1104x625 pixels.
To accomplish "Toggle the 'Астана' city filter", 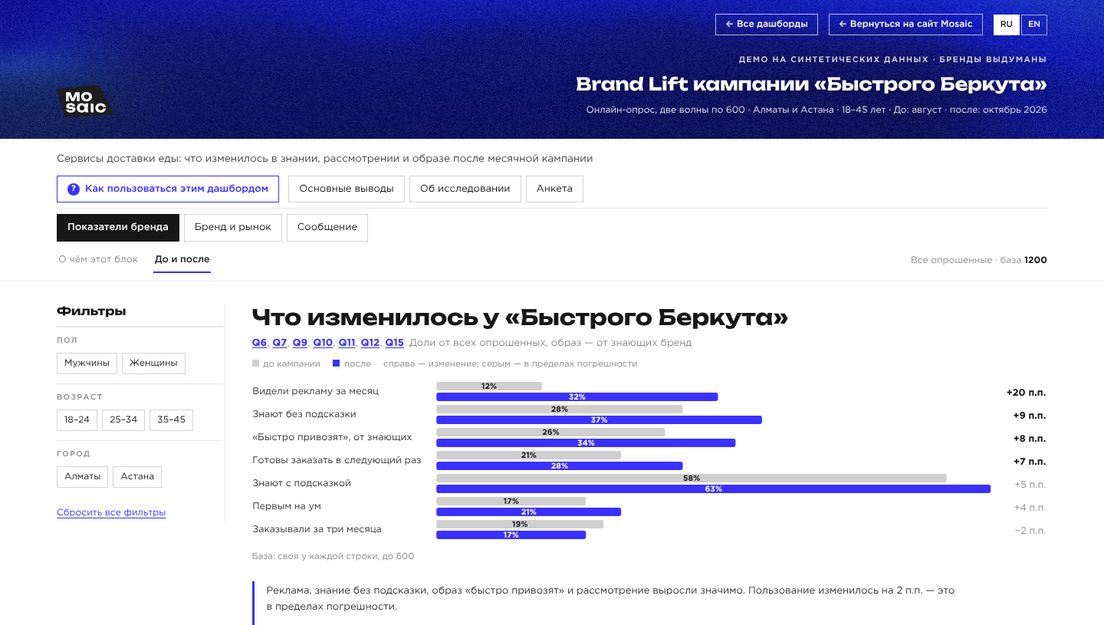I will coord(137,476).
